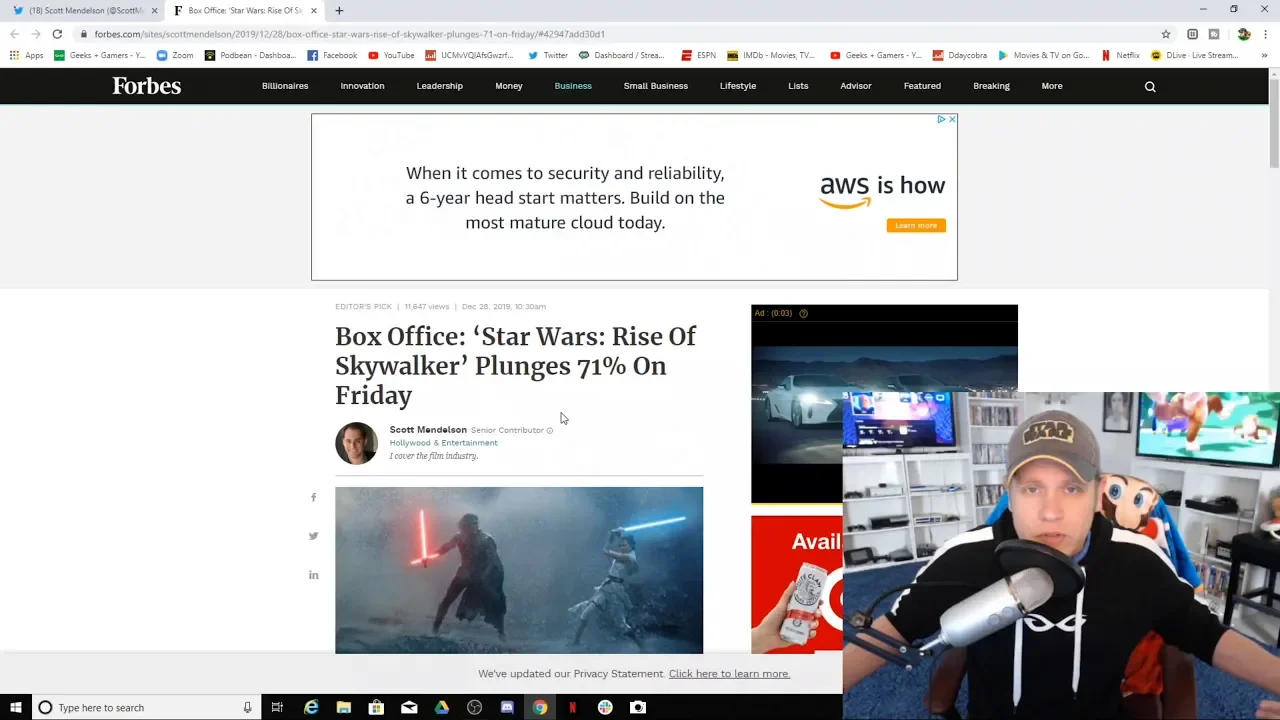Show hidden bookmarks overflow chevron

pos(1264,56)
